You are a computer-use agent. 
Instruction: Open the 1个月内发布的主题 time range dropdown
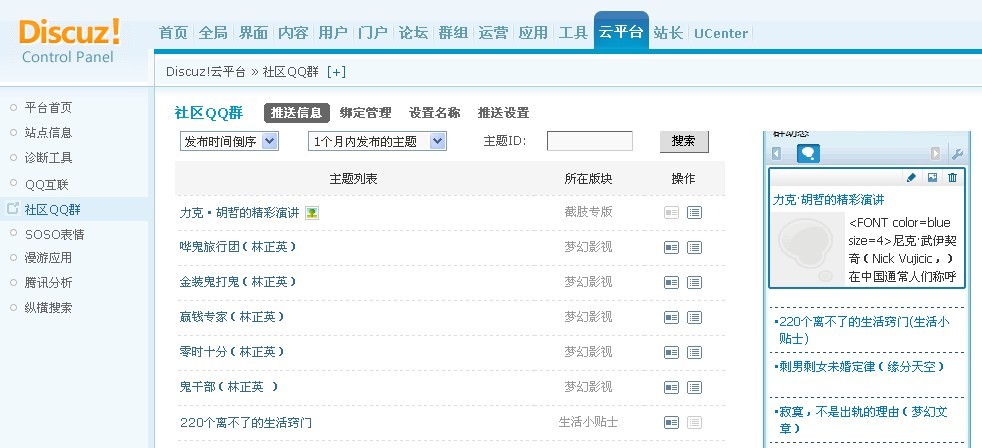pos(377,142)
